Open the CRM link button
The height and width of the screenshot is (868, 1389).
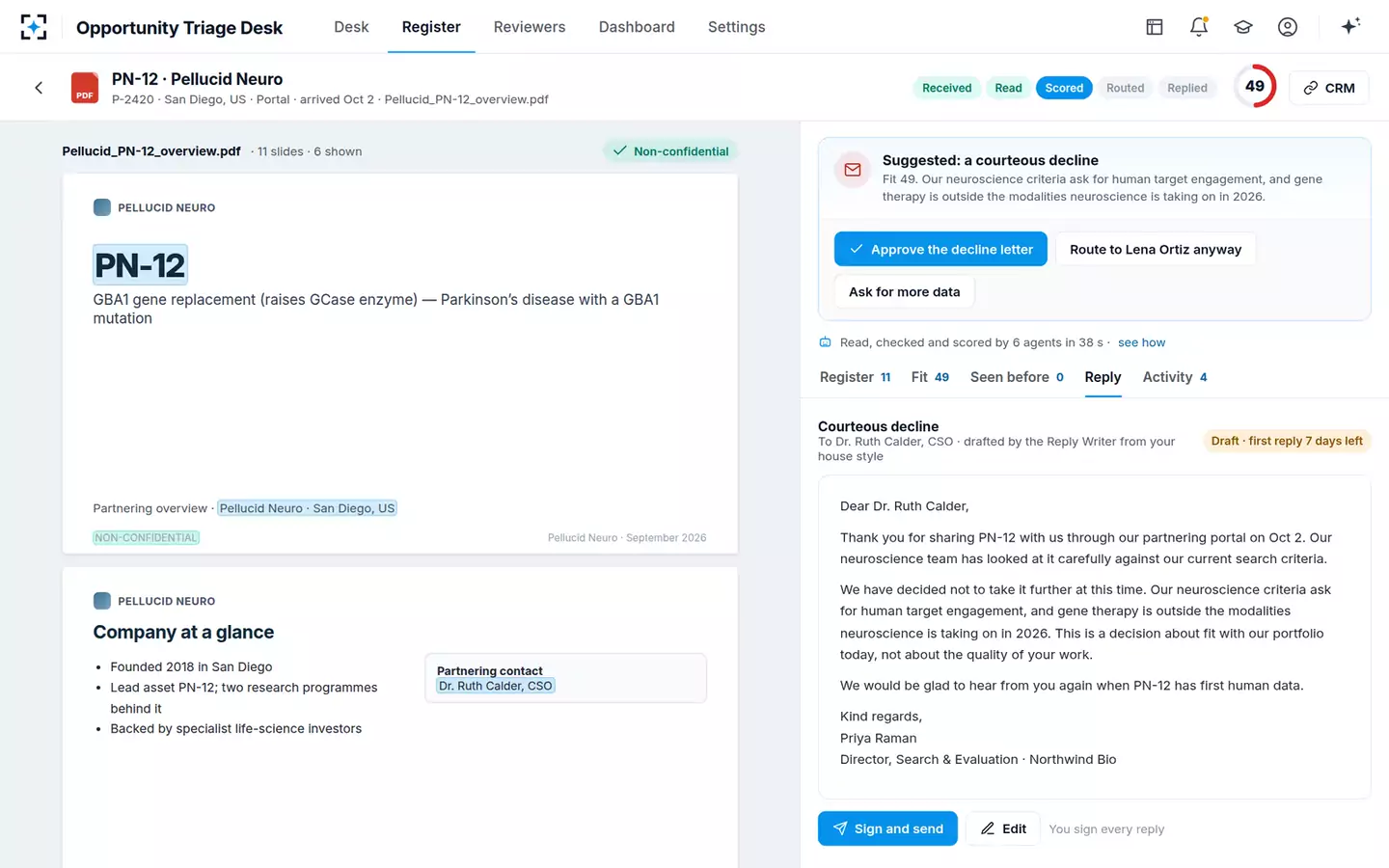1329,88
